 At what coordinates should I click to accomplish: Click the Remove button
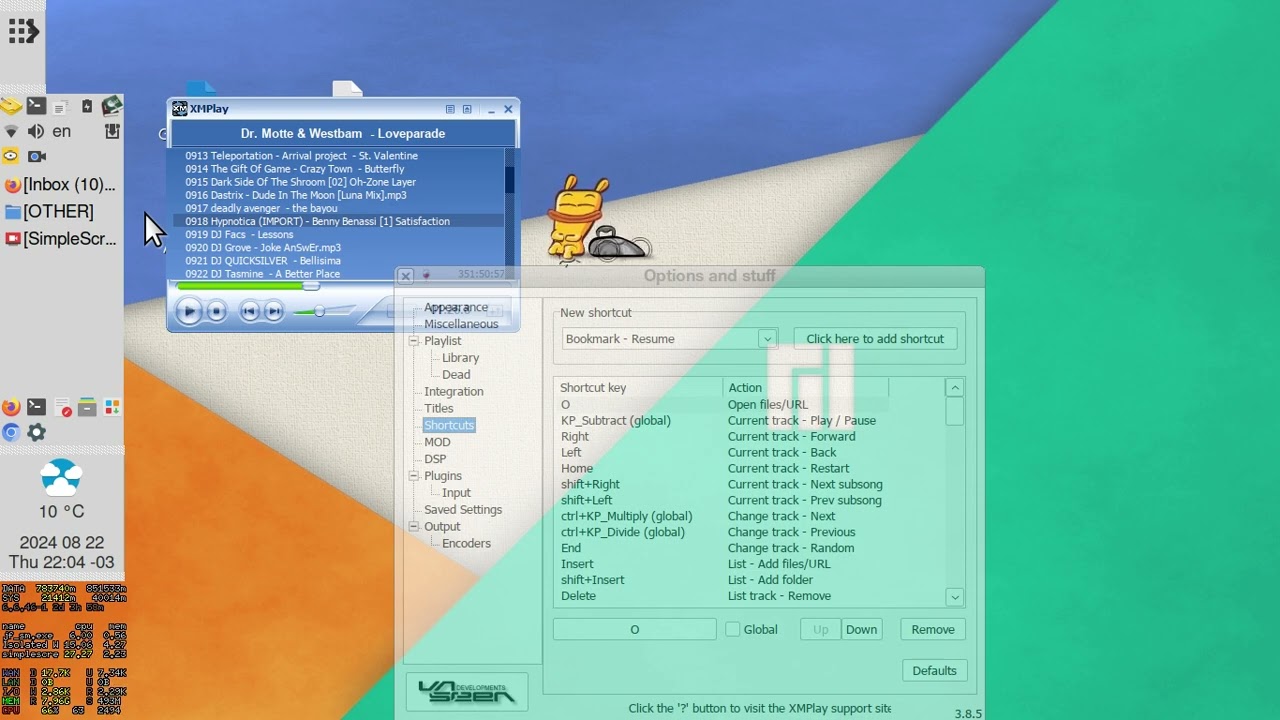[933, 629]
